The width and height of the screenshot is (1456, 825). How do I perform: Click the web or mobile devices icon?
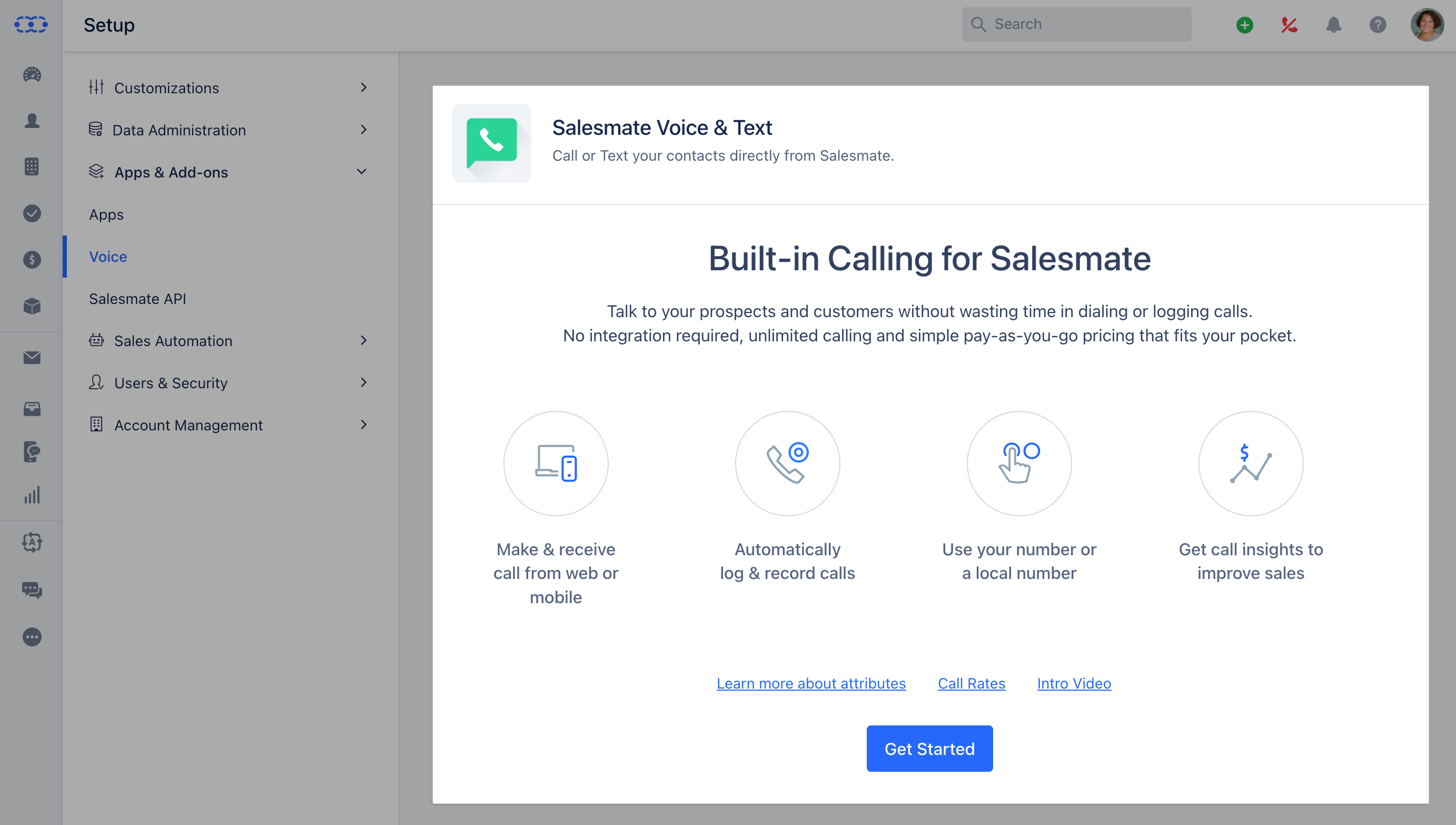(x=556, y=464)
